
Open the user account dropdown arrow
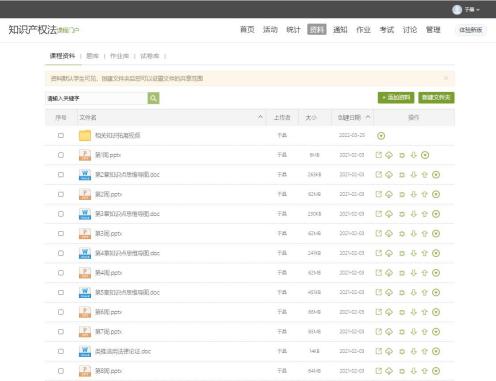[x=478, y=10]
